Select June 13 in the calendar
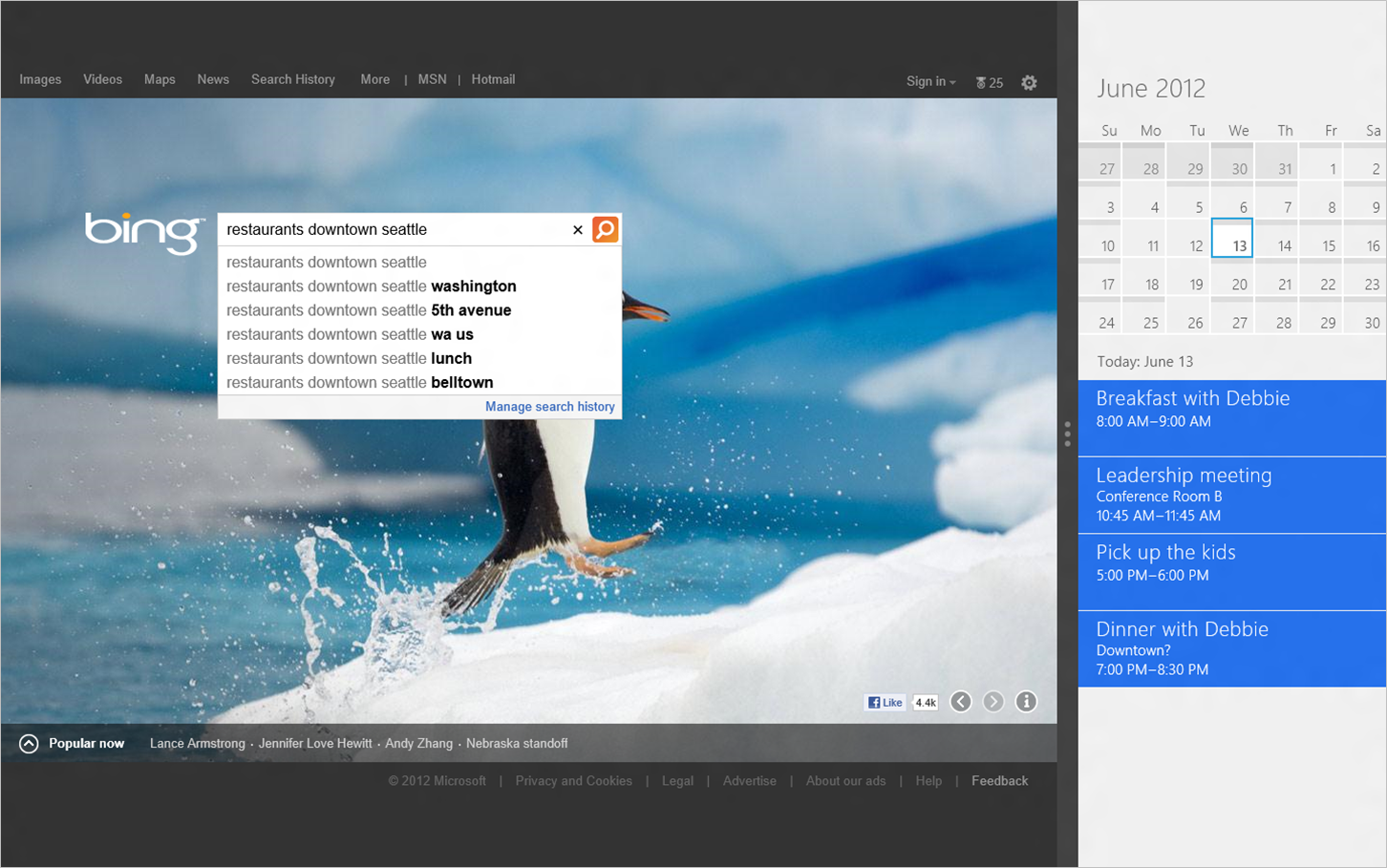The width and height of the screenshot is (1387, 868). (x=1232, y=238)
